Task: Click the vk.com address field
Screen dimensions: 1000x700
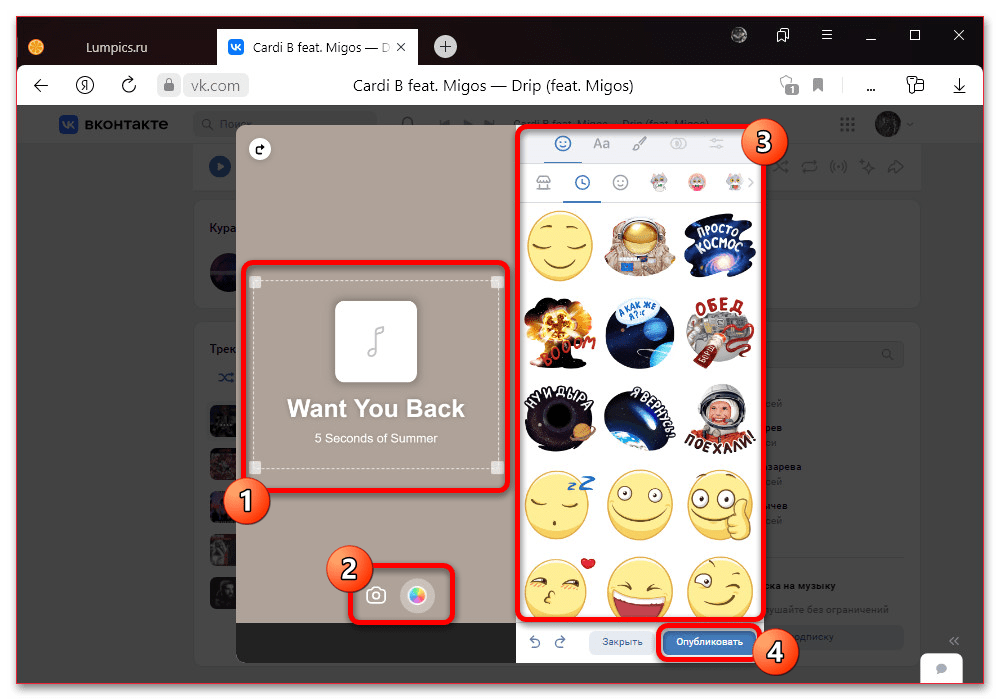Action: [x=215, y=85]
